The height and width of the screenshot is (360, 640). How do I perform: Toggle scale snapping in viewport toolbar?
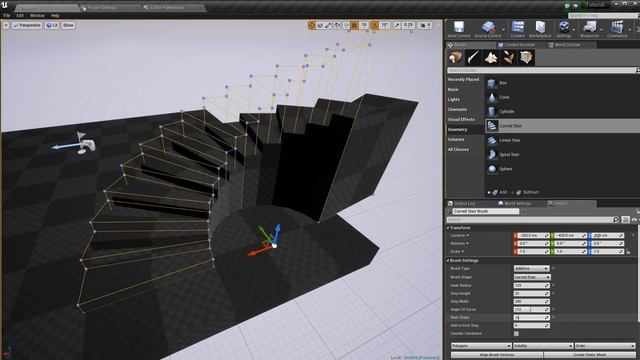pos(397,25)
